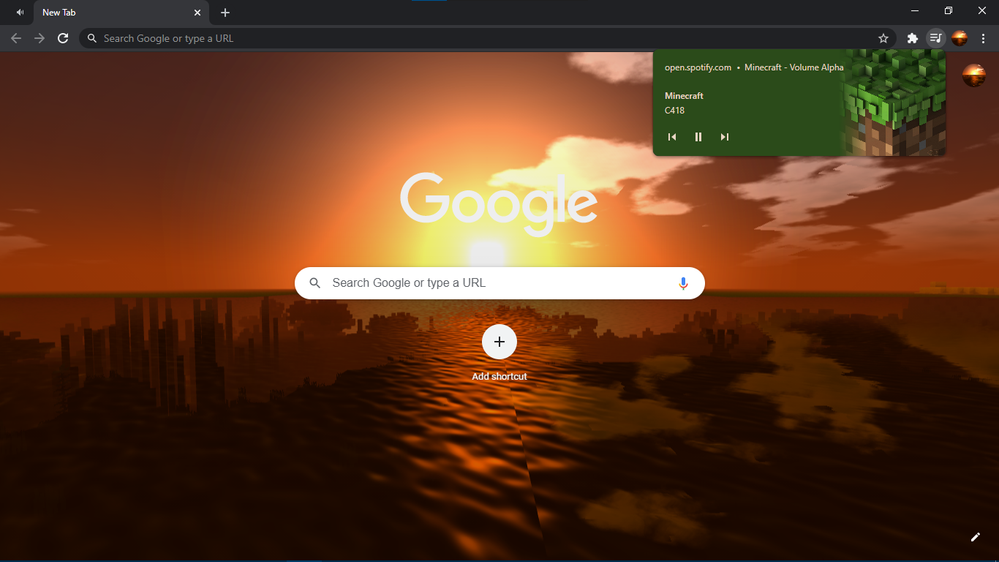Close the New Tab tab
The image size is (999, 562).
[198, 13]
